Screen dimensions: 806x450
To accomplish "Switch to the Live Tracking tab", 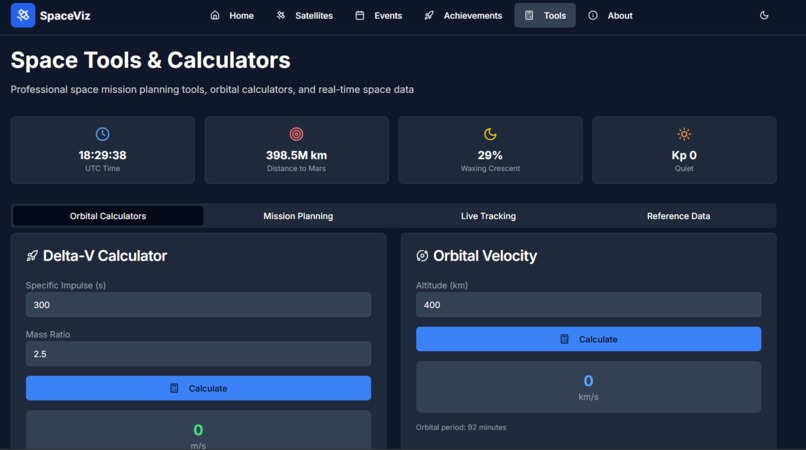I will point(488,216).
